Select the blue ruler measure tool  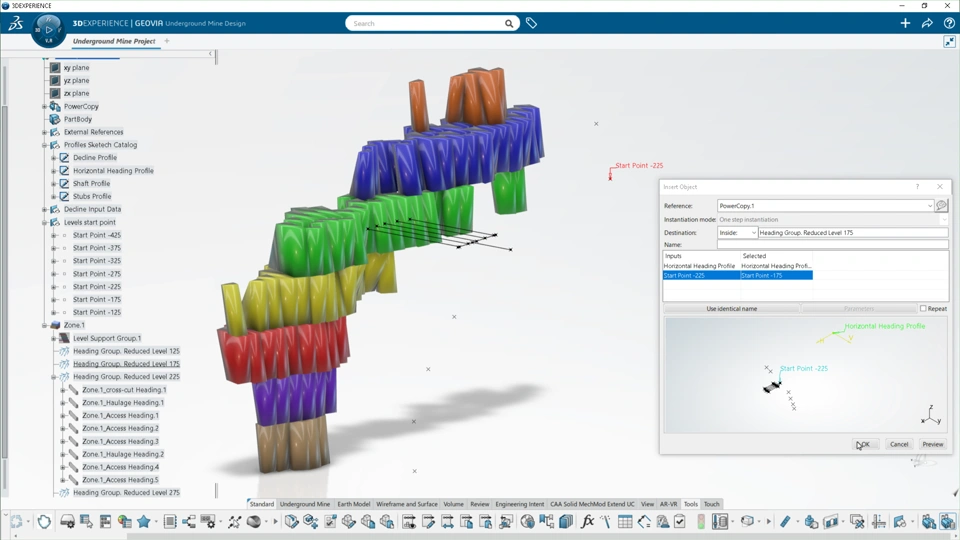(785, 522)
